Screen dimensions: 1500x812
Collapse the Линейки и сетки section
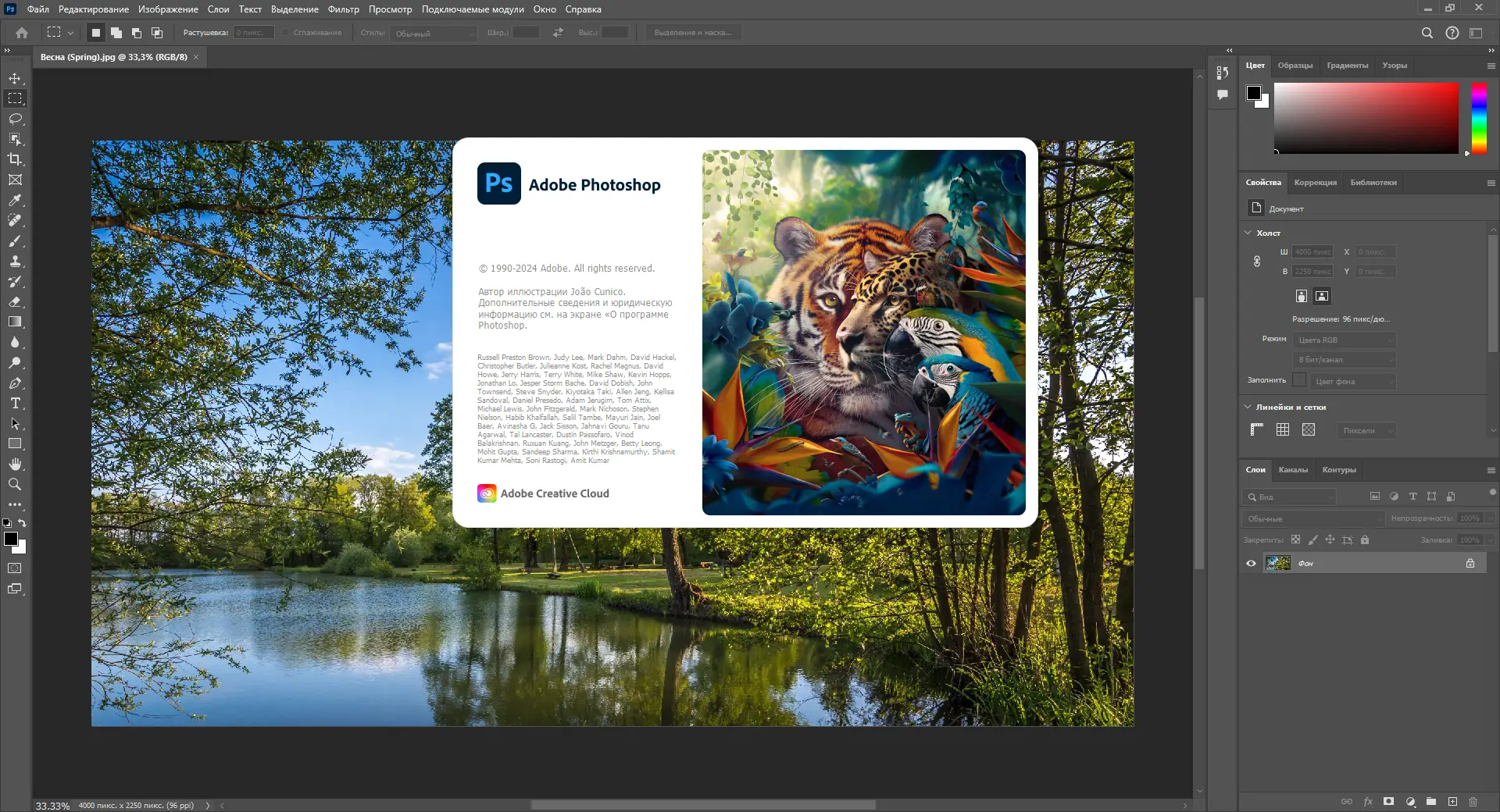(1248, 407)
